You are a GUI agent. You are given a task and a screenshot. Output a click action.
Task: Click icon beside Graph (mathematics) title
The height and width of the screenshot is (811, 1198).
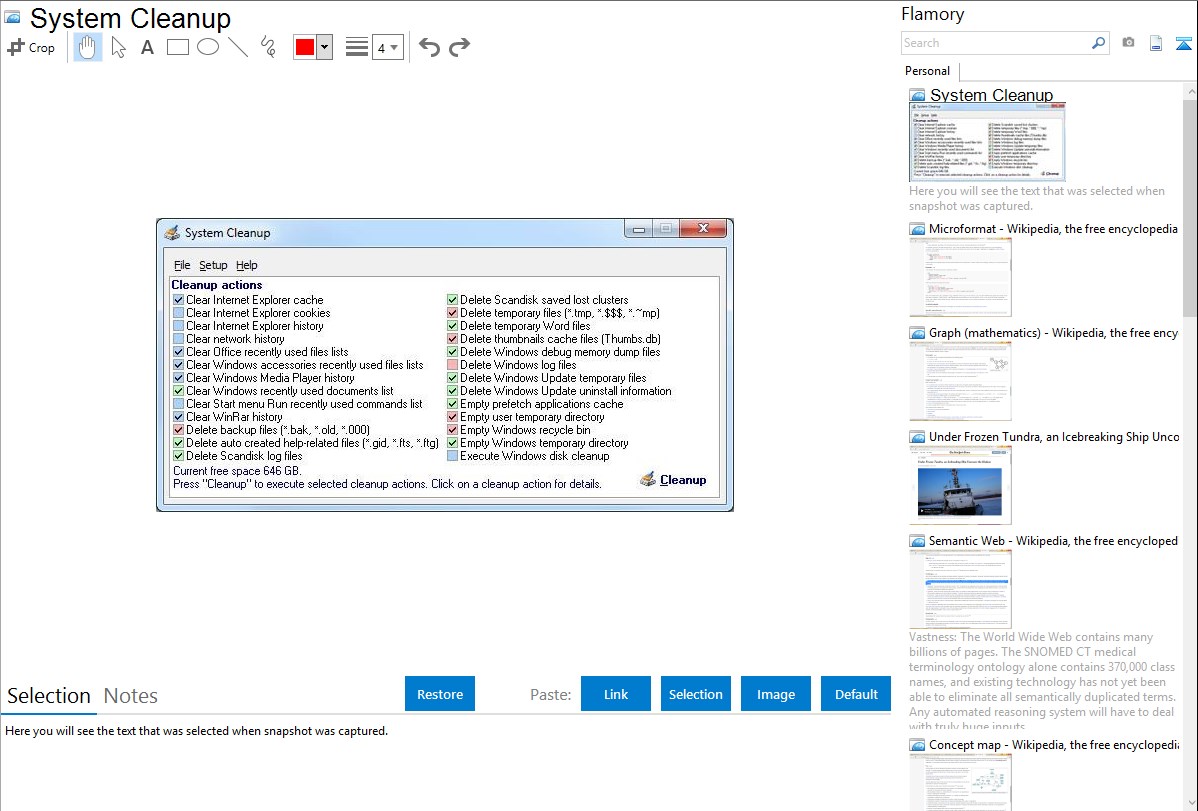pos(917,333)
